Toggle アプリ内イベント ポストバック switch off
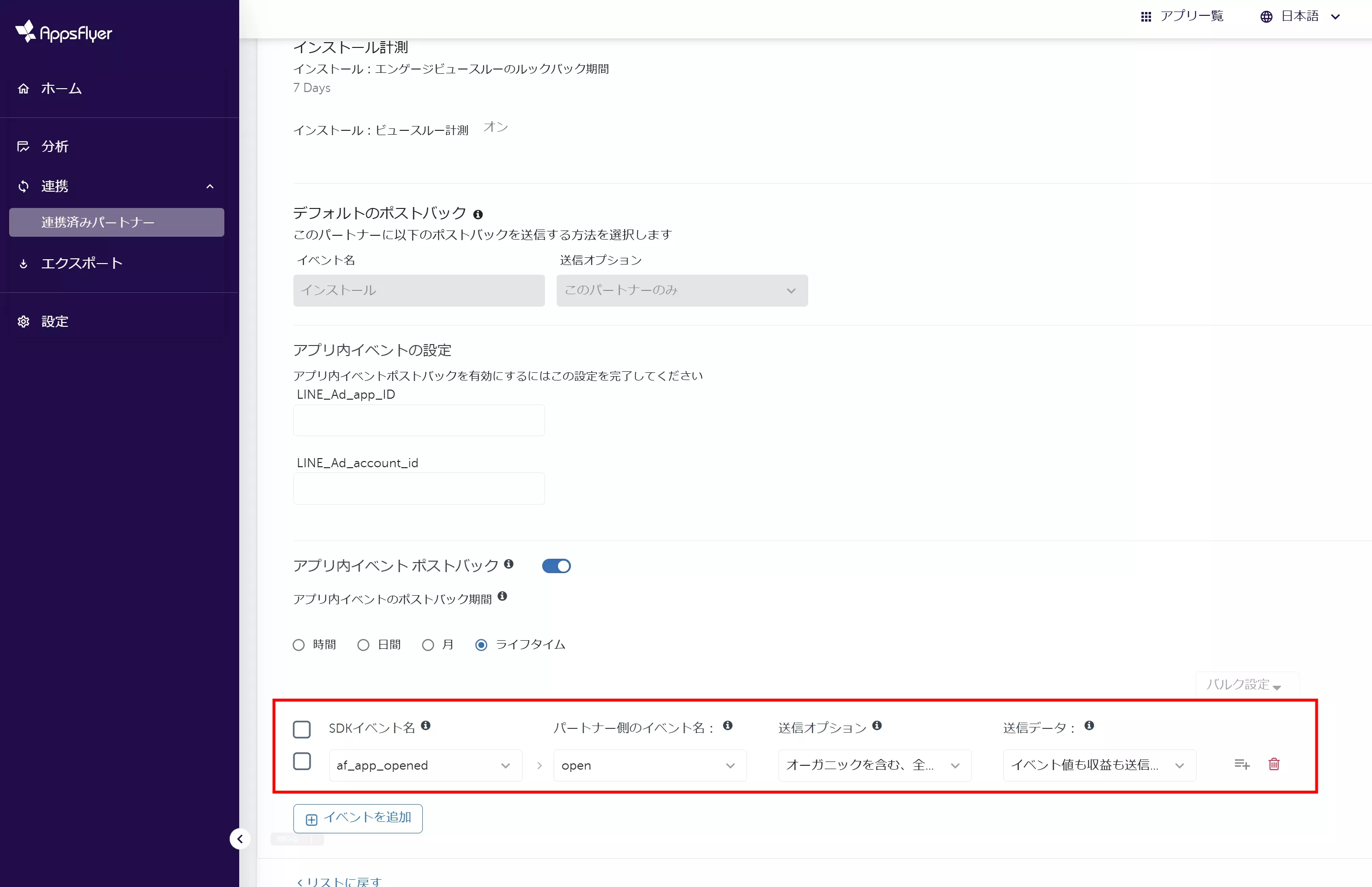Viewport: 1372px width, 887px height. pyautogui.click(x=556, y=566)
